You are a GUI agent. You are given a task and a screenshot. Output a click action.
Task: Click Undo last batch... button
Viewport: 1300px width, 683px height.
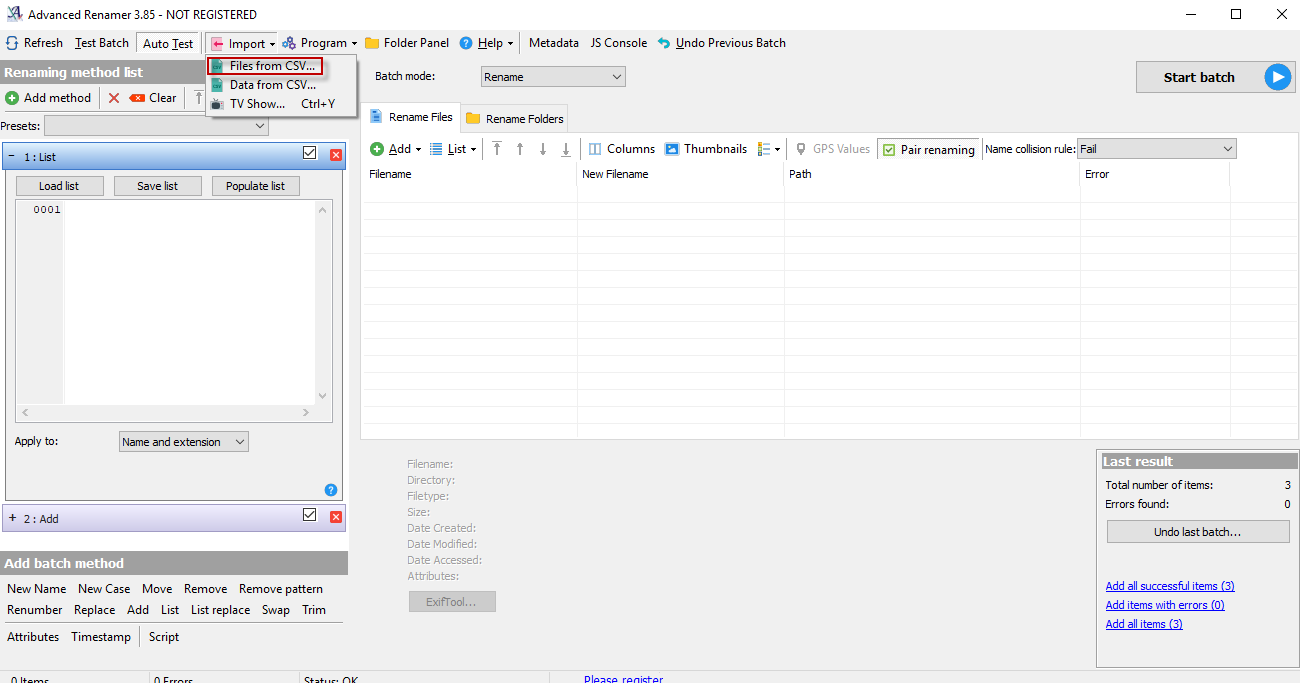coord(1198,532)
